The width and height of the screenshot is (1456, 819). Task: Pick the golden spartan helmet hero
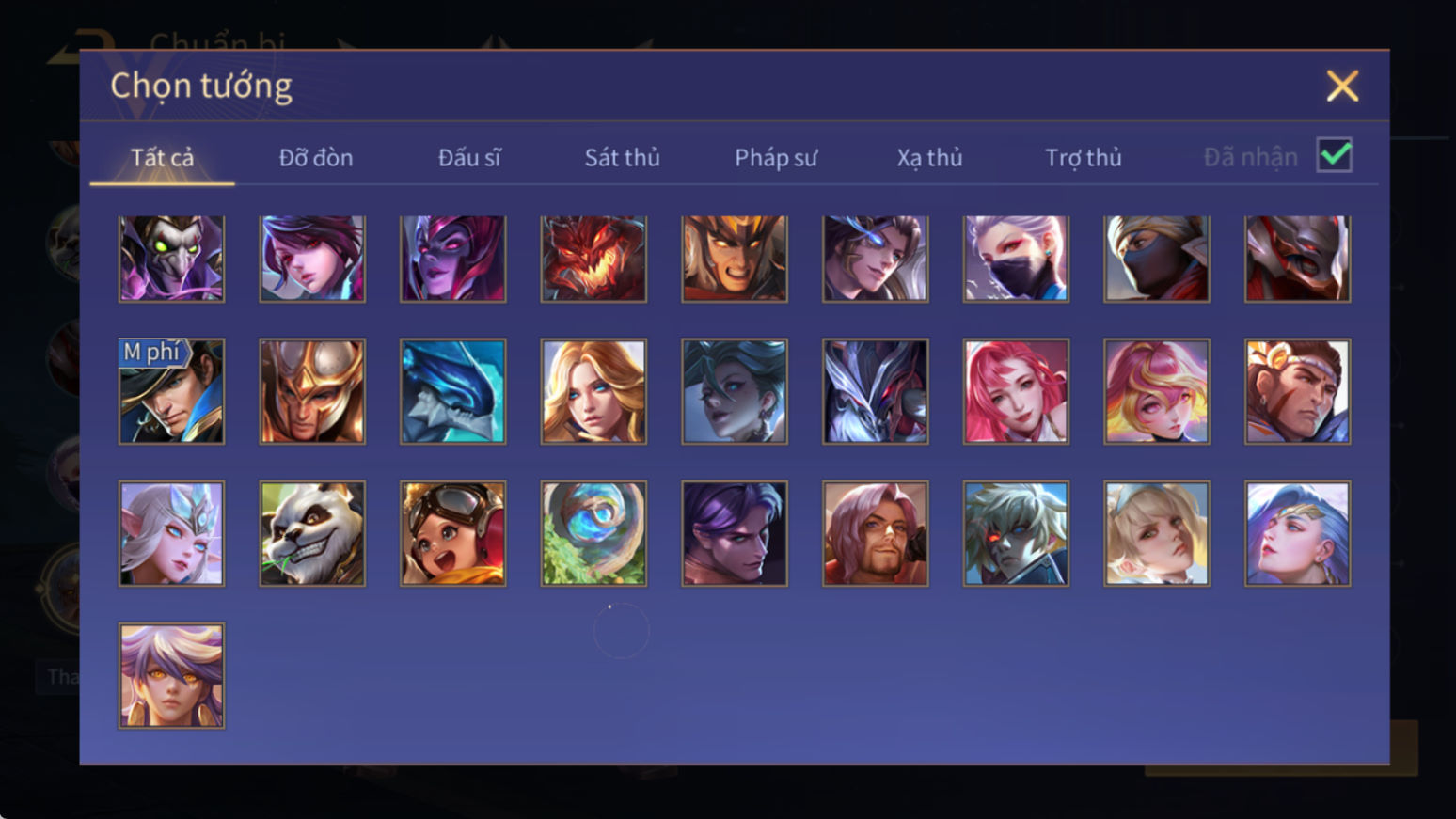click(312, 391)
